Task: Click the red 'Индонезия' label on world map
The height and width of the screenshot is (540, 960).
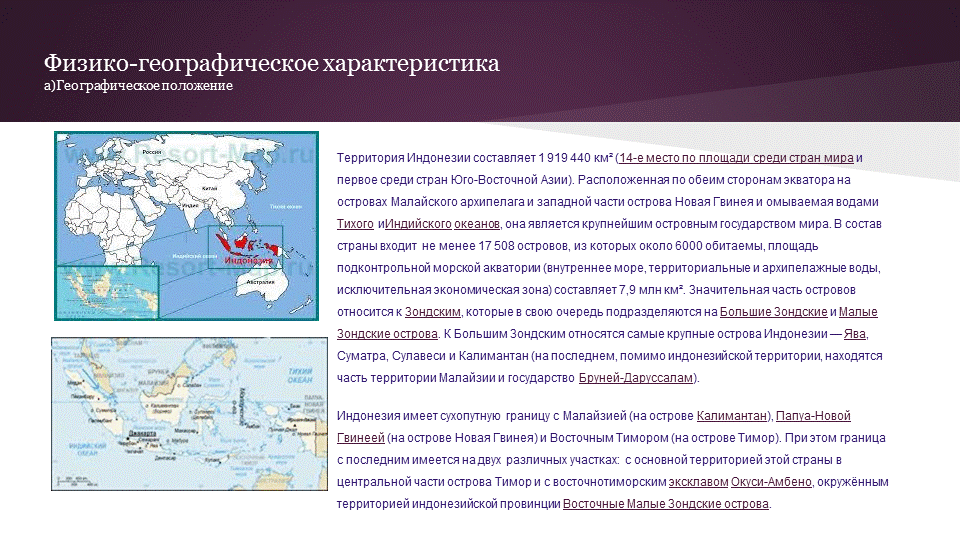Action: (x=248, y=260)
